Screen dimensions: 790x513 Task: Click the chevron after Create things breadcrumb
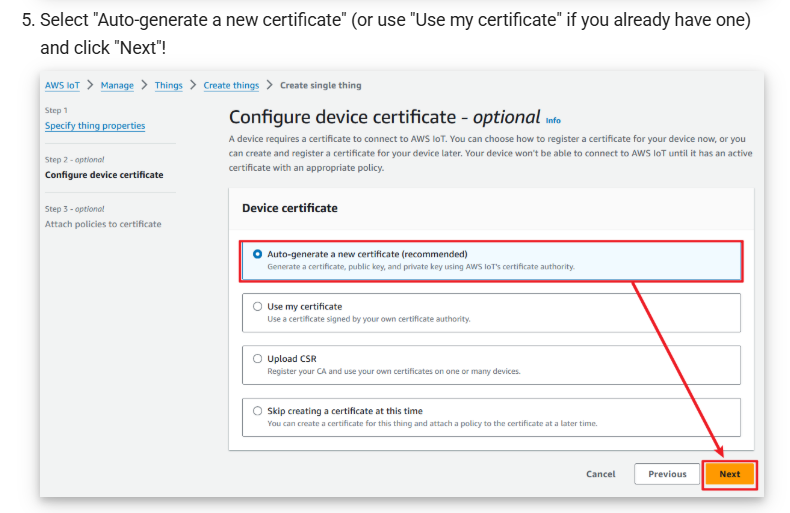[x=269, y=86]
